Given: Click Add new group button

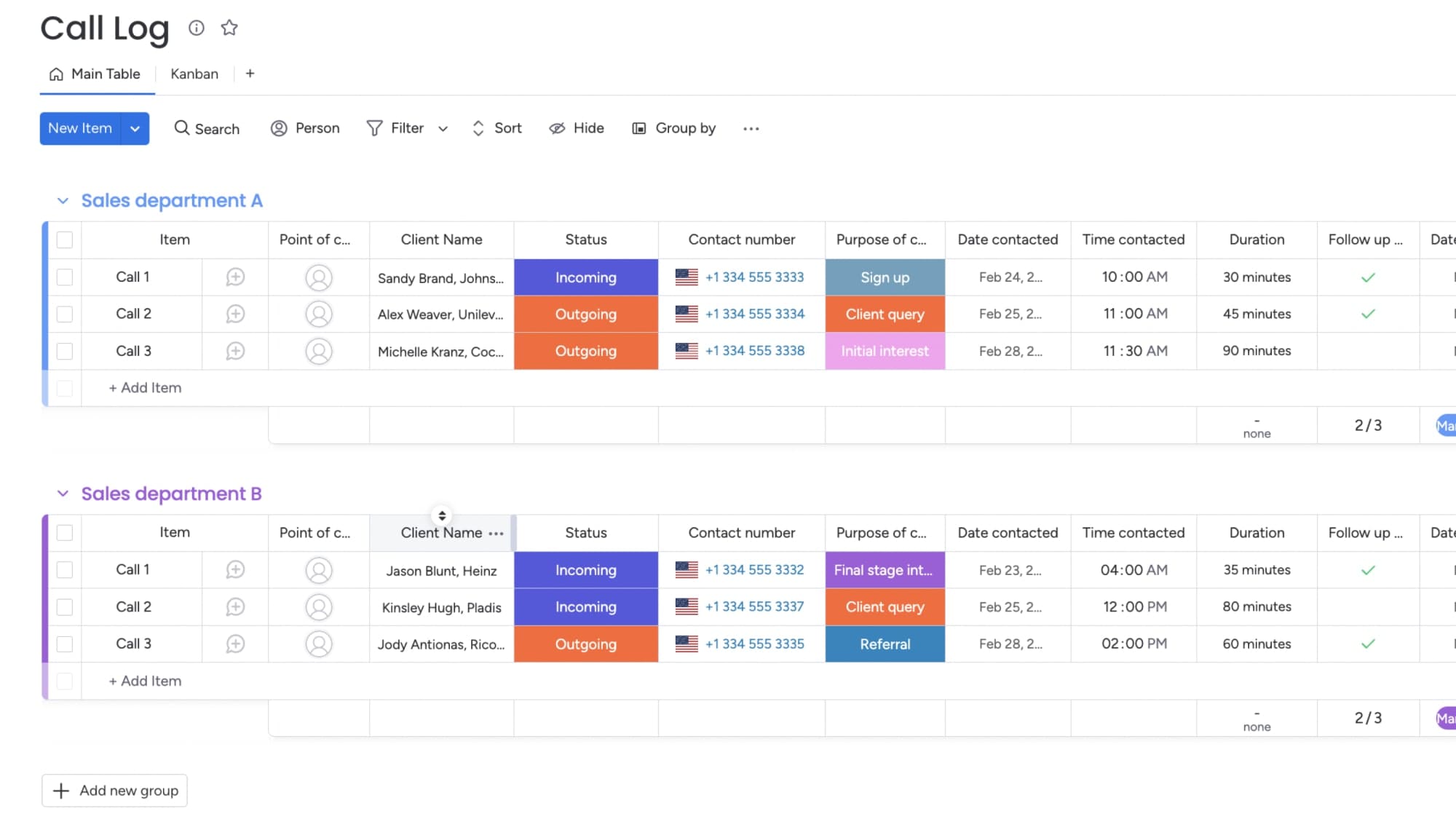Looking at the screenshot, I should [x=114, y=790].
